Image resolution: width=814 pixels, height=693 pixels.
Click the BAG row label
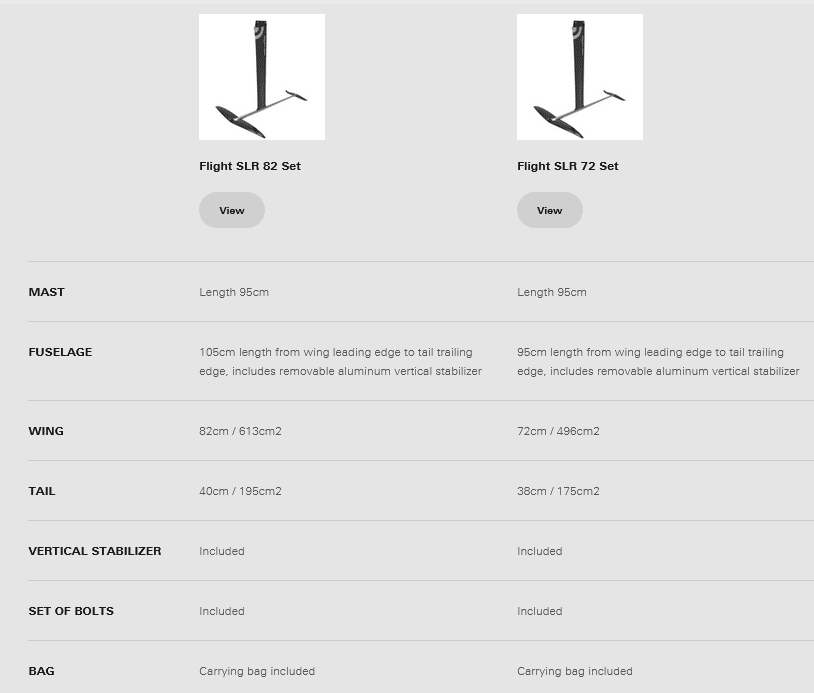(x=41, y=671)
